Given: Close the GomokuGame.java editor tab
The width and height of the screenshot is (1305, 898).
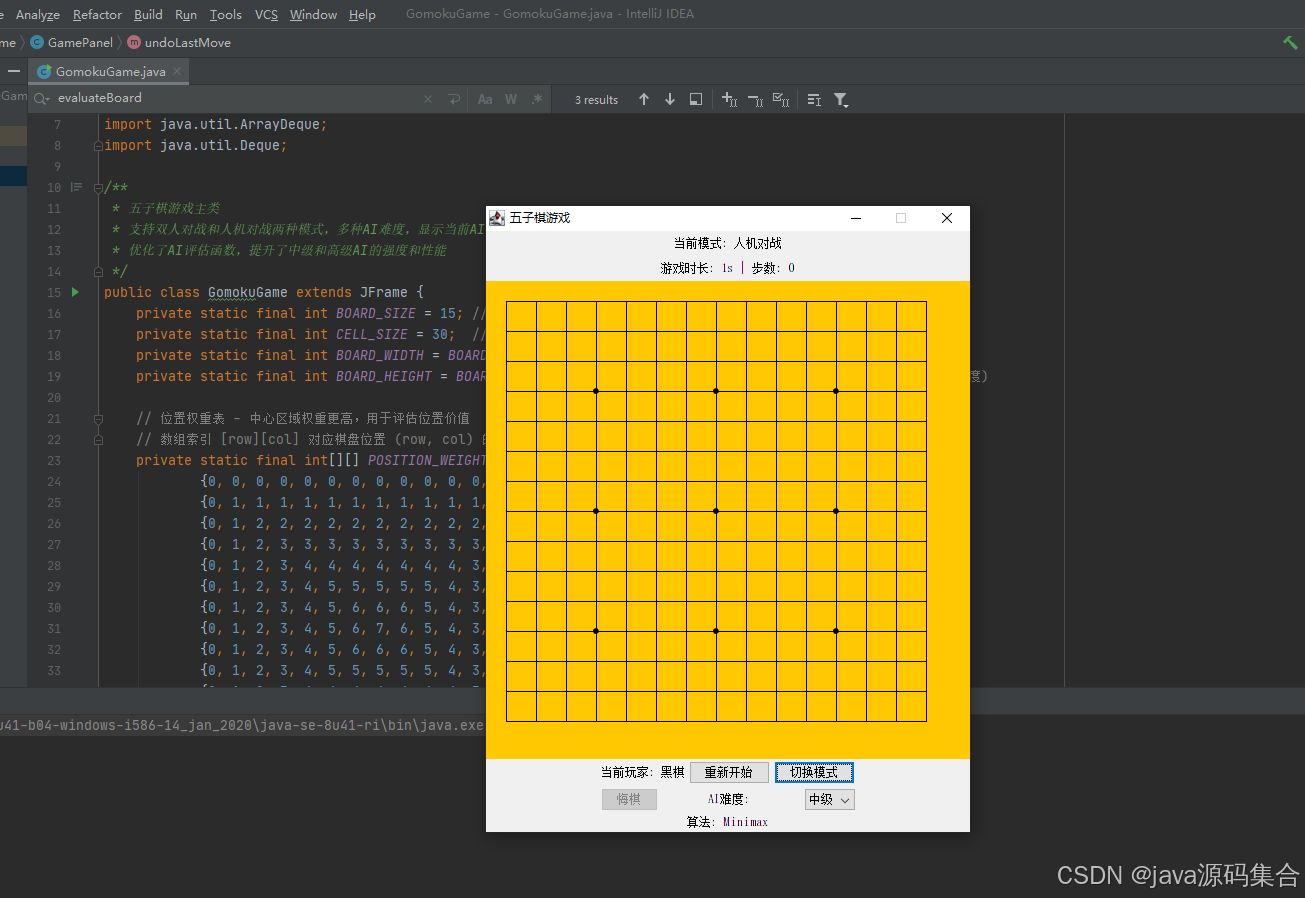Looking at the screenshot, I should click(177, 71).
